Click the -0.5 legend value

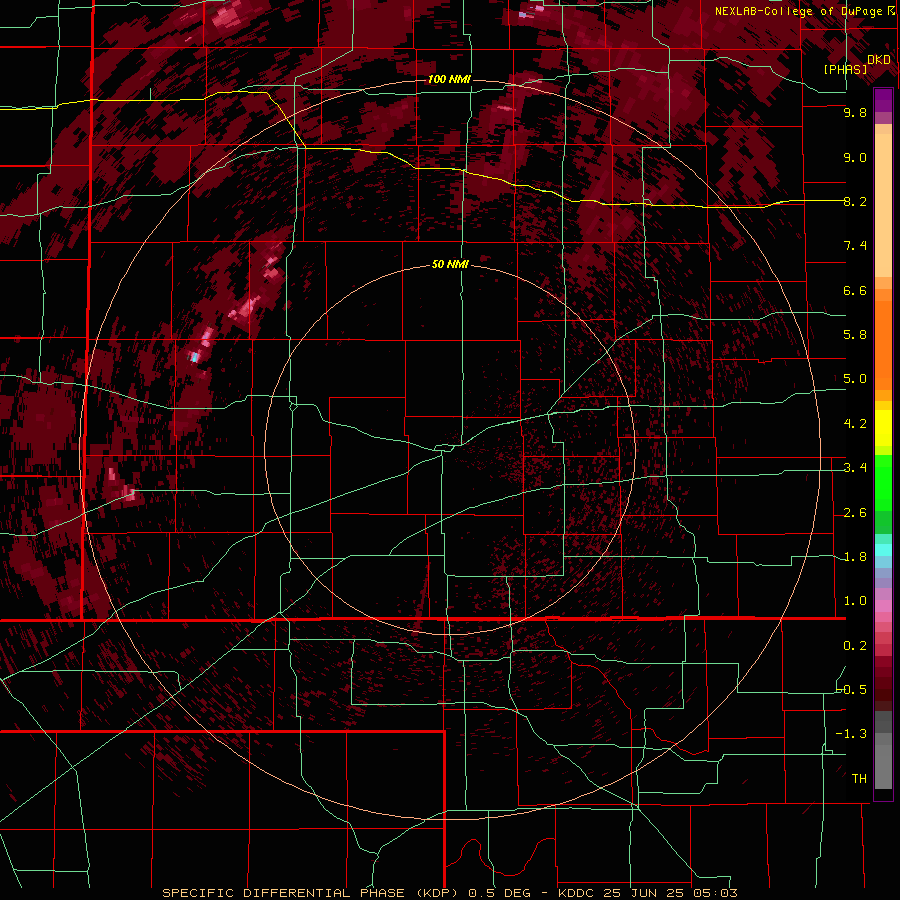pyautogui.click(x=852, y=690)
